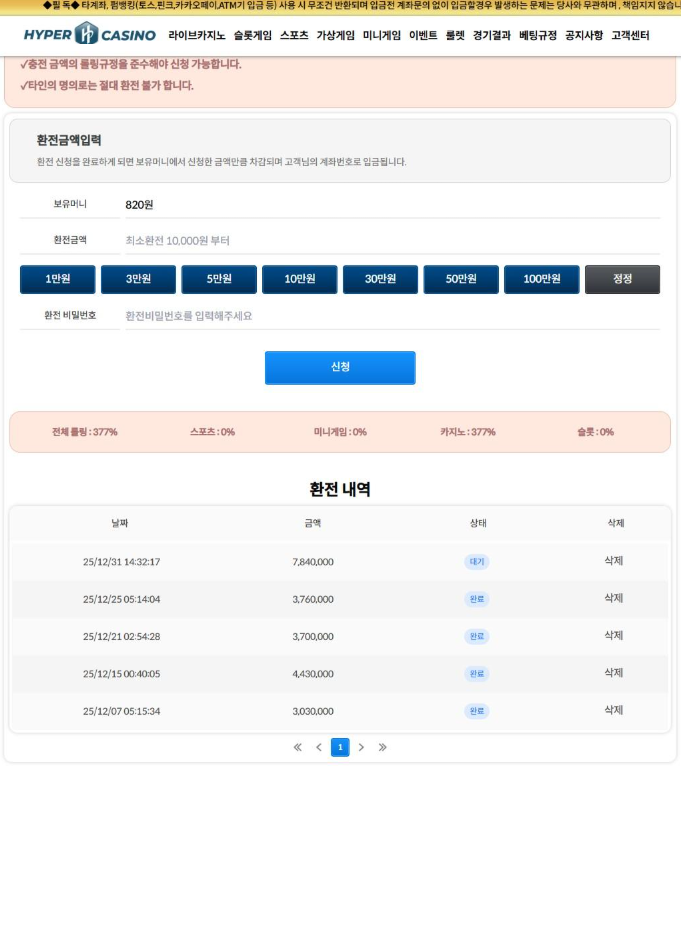The height and width of the screenshot is (949, 681).
Task: Open 라이브카지노 menu
Action: [196, 35]
